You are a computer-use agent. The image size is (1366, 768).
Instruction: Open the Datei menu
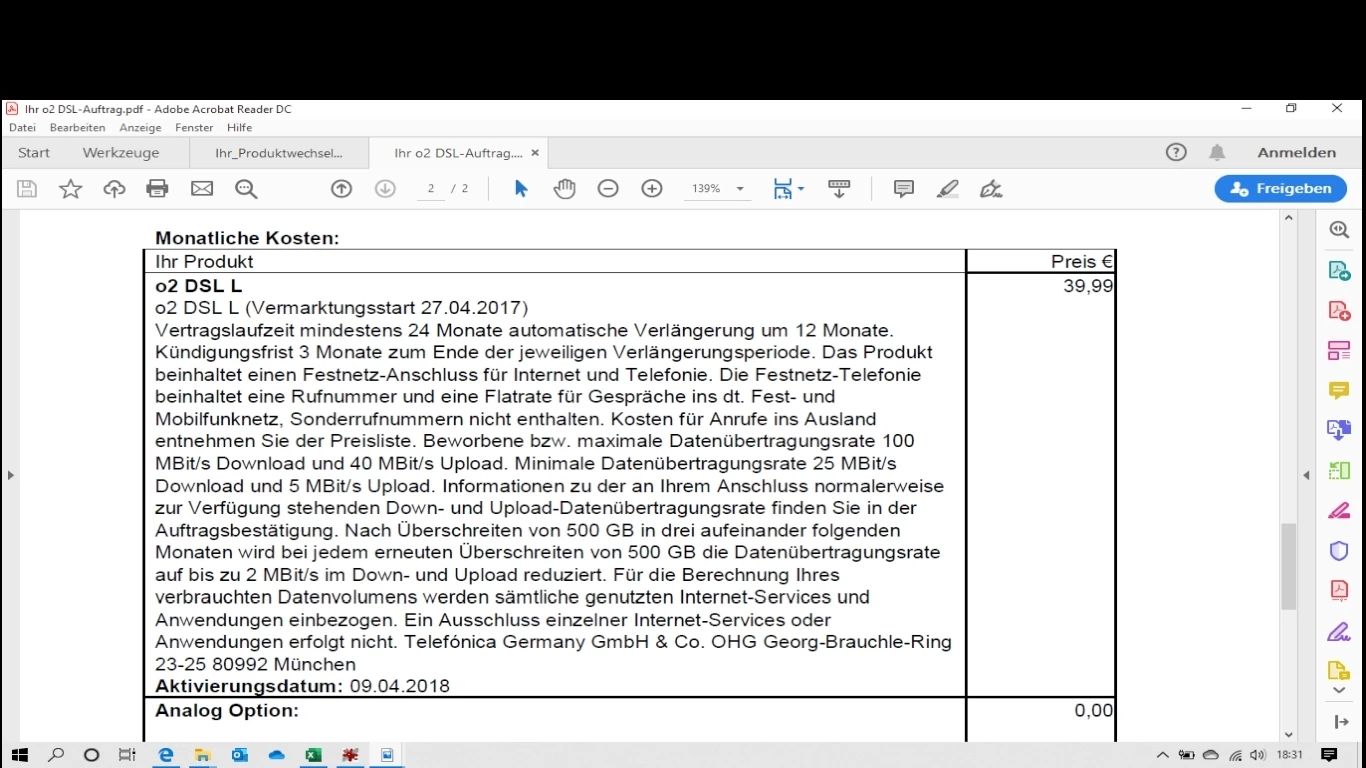pyautogui.click(x=22, y=128)
